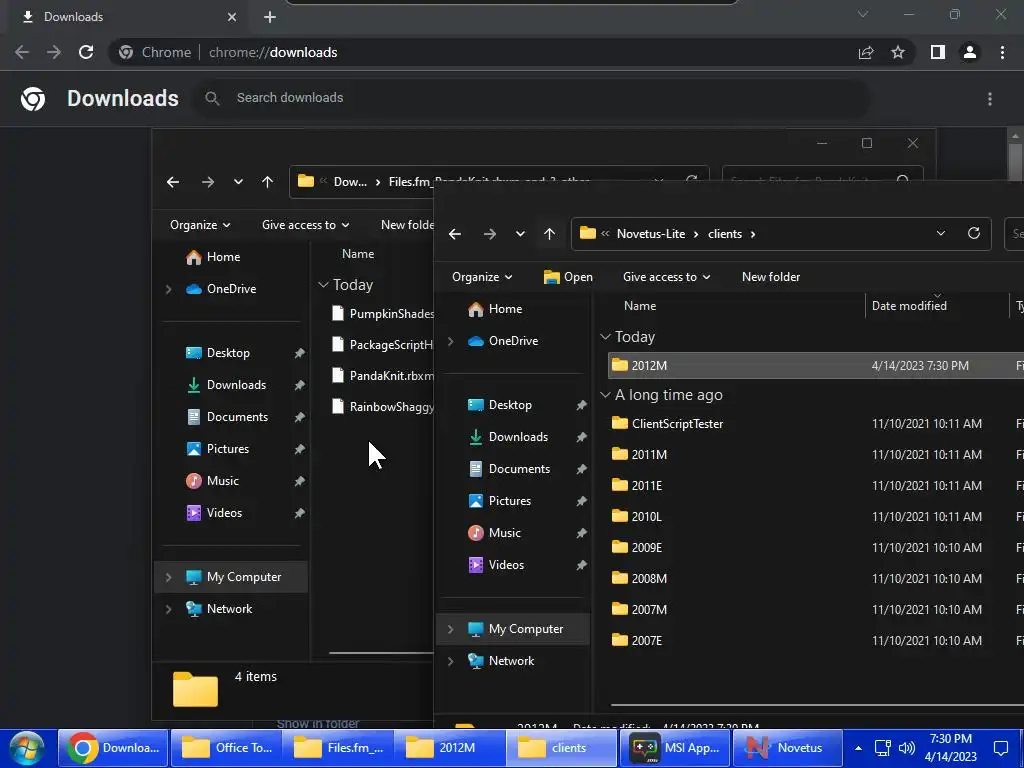Expand My Computer in clients window sidebar
The width and height of the screenshot is (1024, 768).
[451, 629]
